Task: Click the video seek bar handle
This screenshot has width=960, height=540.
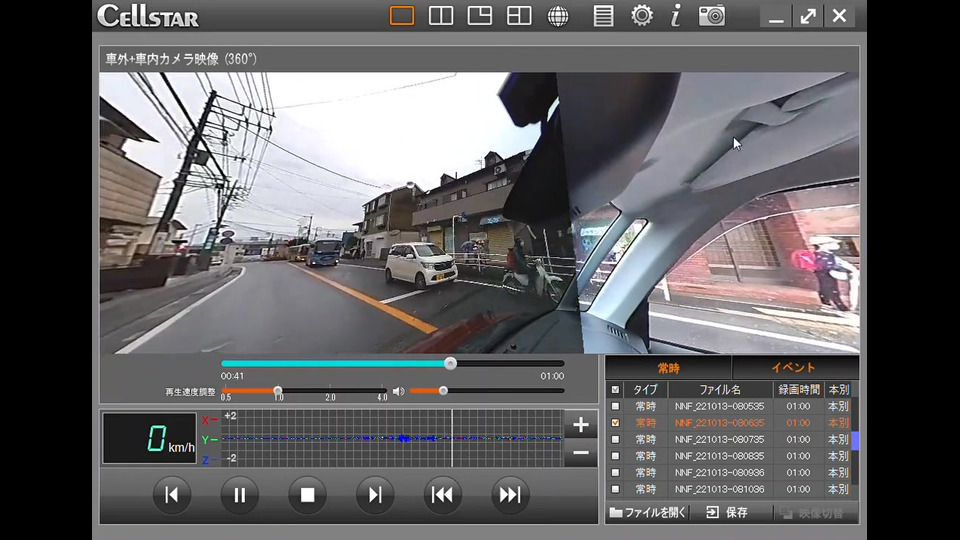Action: (450, 363)
